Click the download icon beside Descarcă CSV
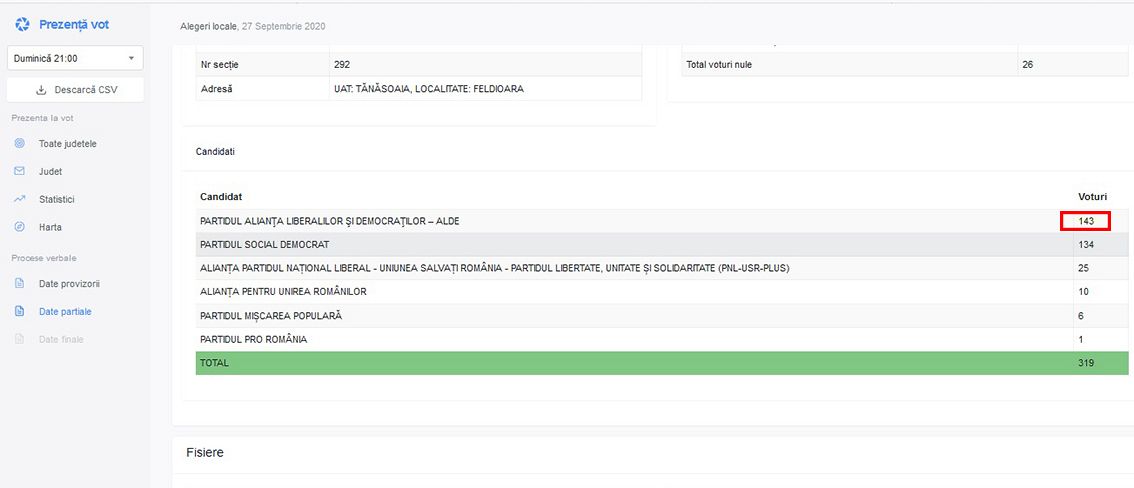1134x488 pixels. coord(41,90)
